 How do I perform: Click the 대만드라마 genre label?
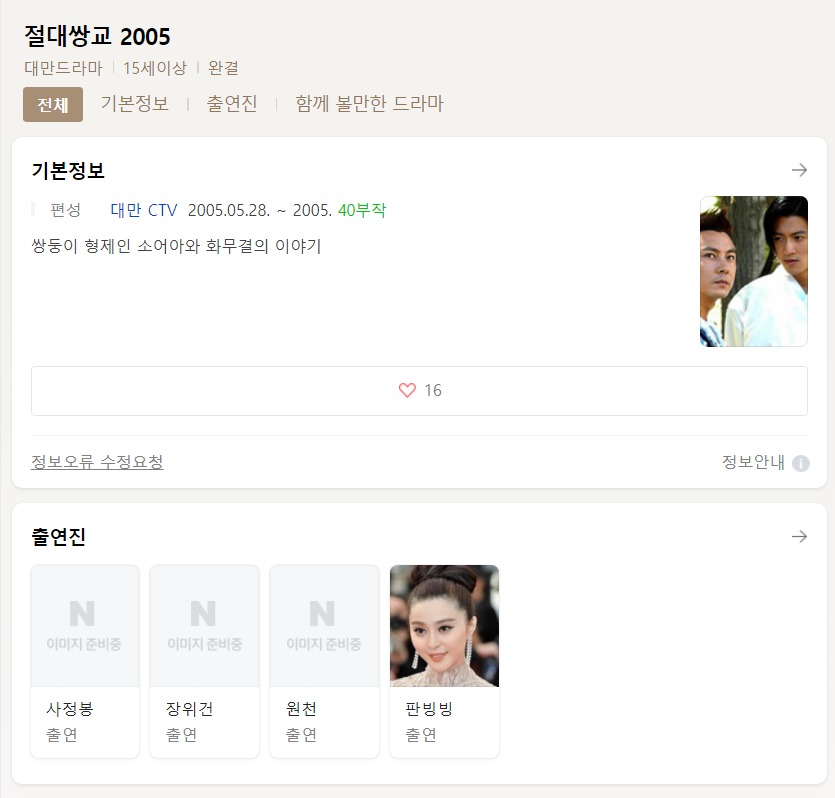[x=63, y=68]
